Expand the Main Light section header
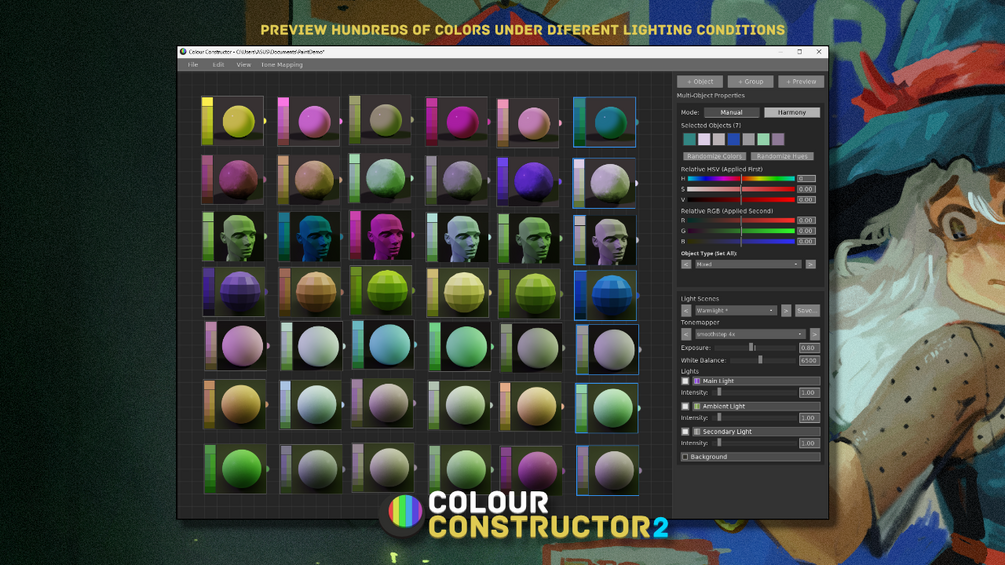Screen dimensions: 1005x565 click(756, 381)
